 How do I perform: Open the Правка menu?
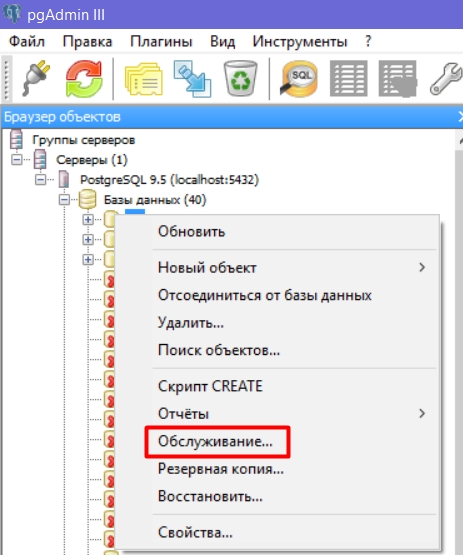[x=87, y=41]
